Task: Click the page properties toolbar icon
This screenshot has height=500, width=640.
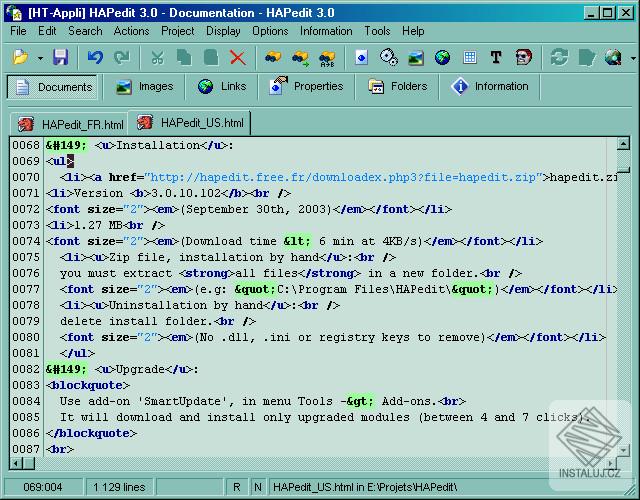Action: [x=361, y=57]
